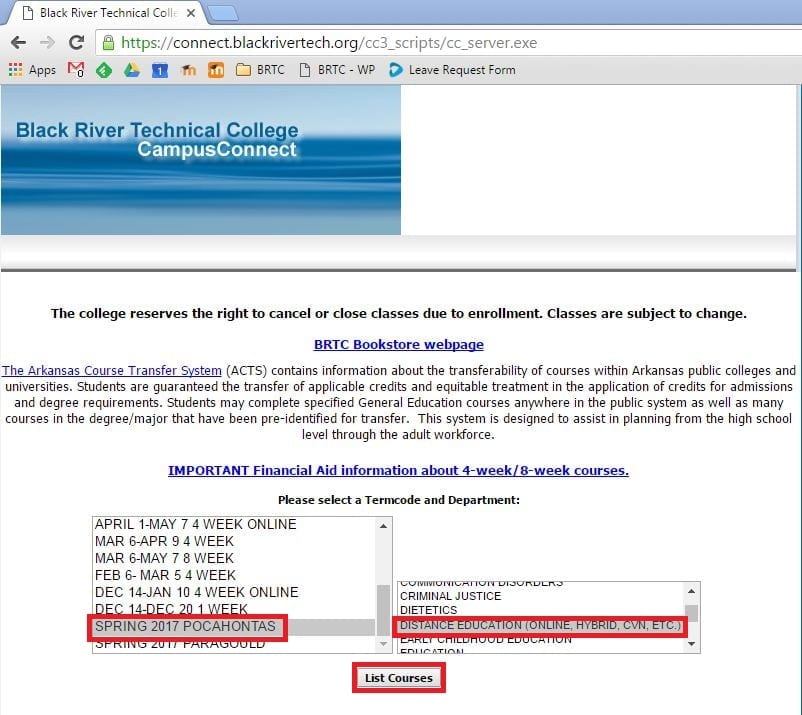The height and width of the screenshot is (715, 802).
Task: Click up arrow of the term list scrollbar
Action: (384, 526)
